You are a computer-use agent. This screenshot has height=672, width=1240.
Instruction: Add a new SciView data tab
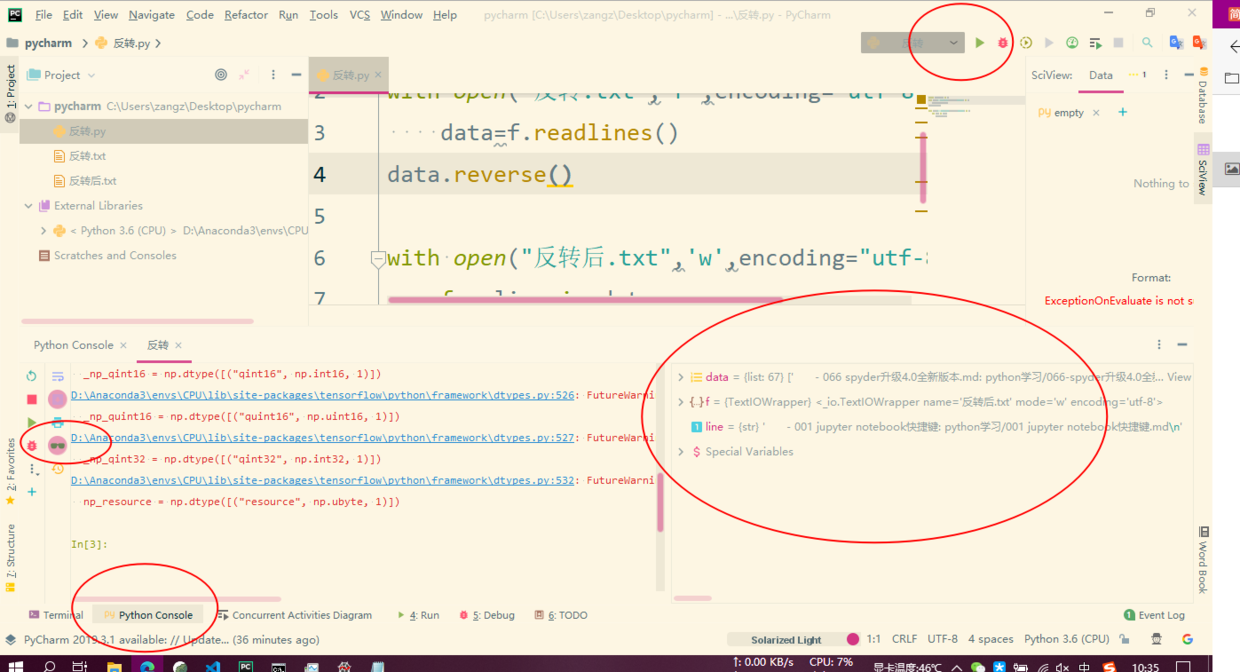1122,112
